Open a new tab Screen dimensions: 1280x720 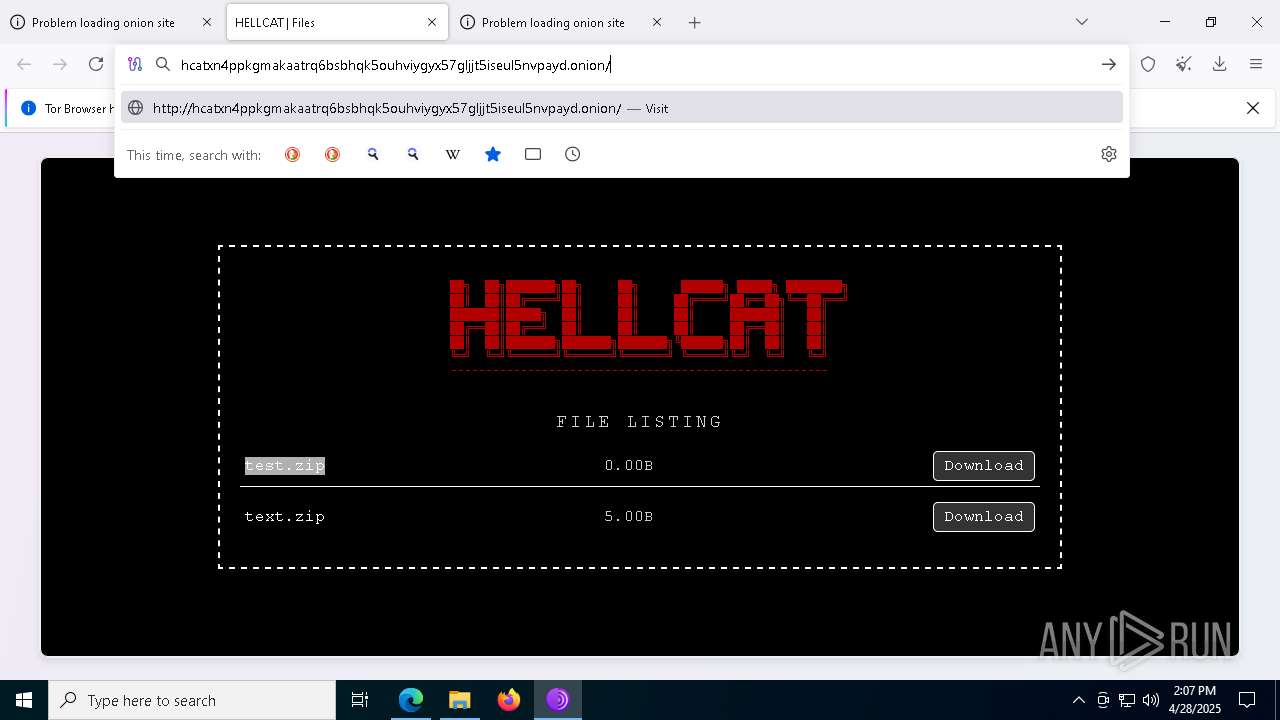(x=694, y=22)
